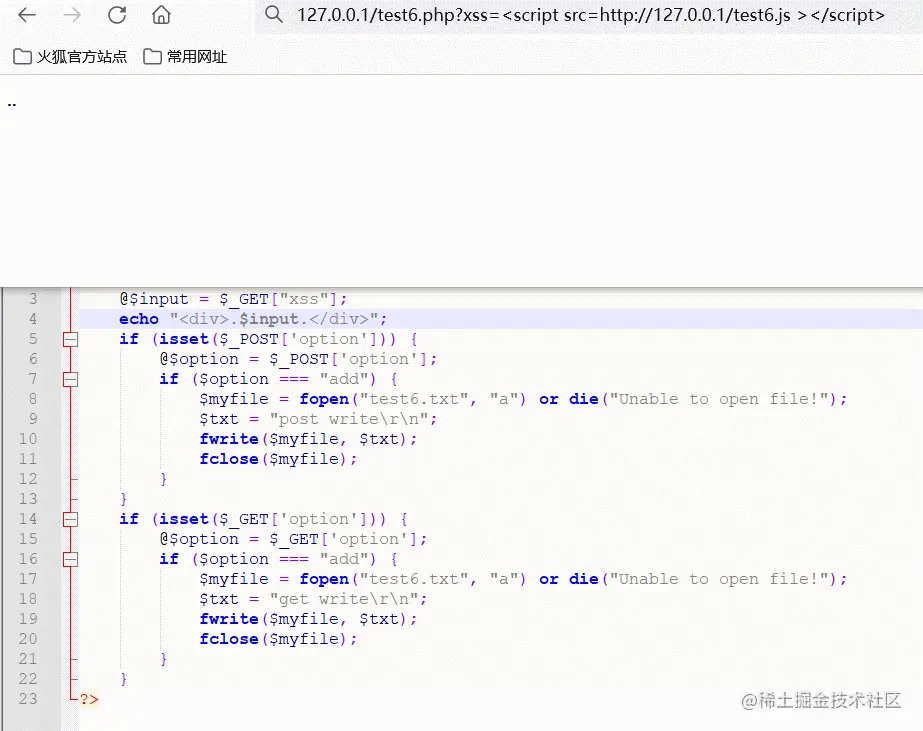Focus the address bar containing test6.php URL
The image size is (923, 731).
coord(590,15)
